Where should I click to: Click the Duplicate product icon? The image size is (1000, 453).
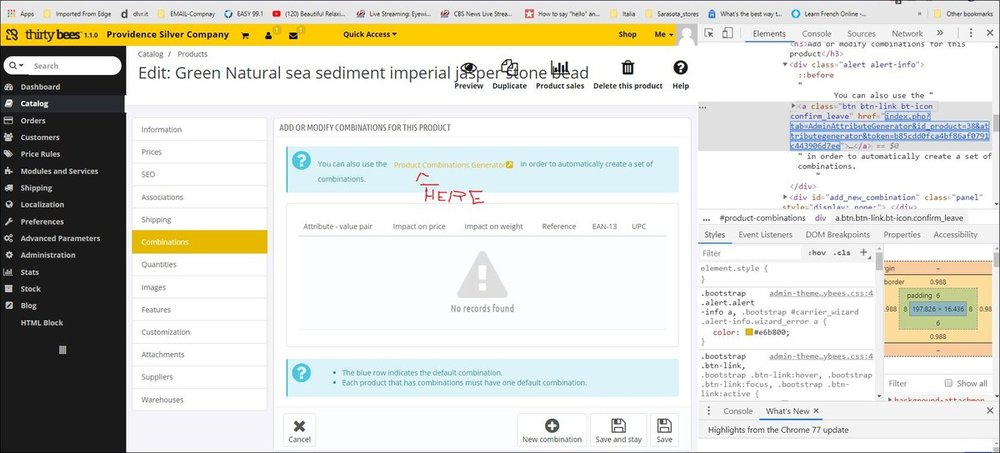(x=509, y=68)
